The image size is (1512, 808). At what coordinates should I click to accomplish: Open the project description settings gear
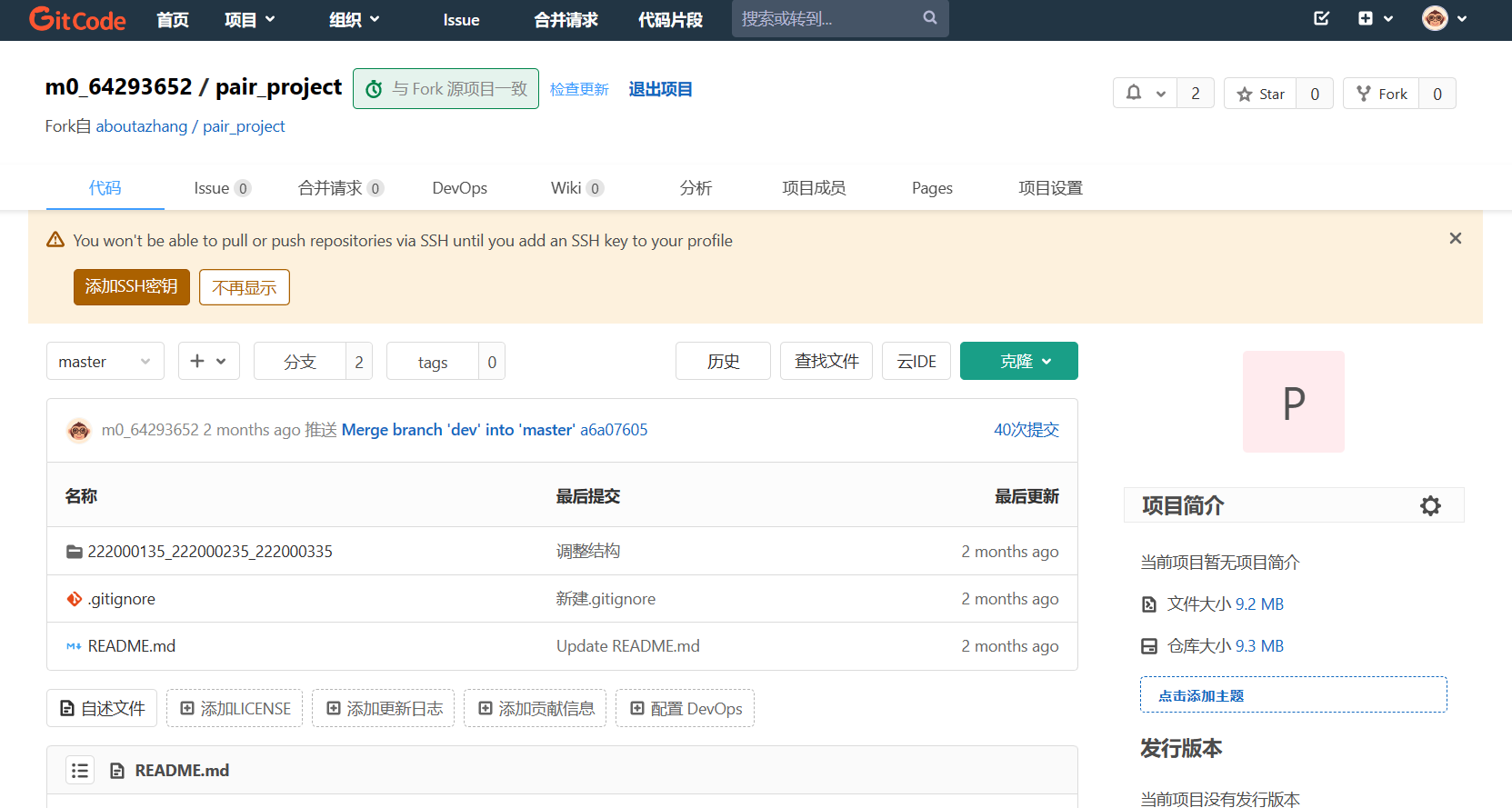(1430, 506)
